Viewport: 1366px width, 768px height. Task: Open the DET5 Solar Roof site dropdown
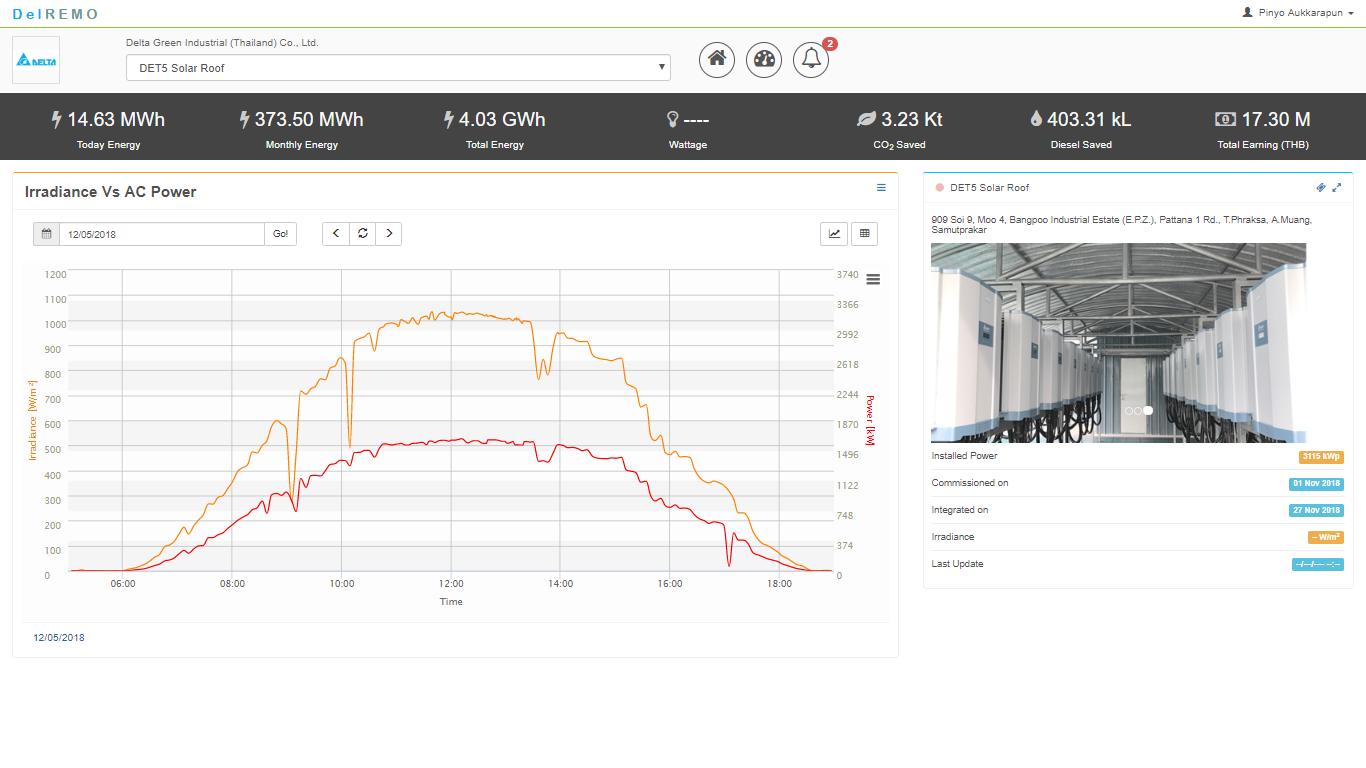398,68
